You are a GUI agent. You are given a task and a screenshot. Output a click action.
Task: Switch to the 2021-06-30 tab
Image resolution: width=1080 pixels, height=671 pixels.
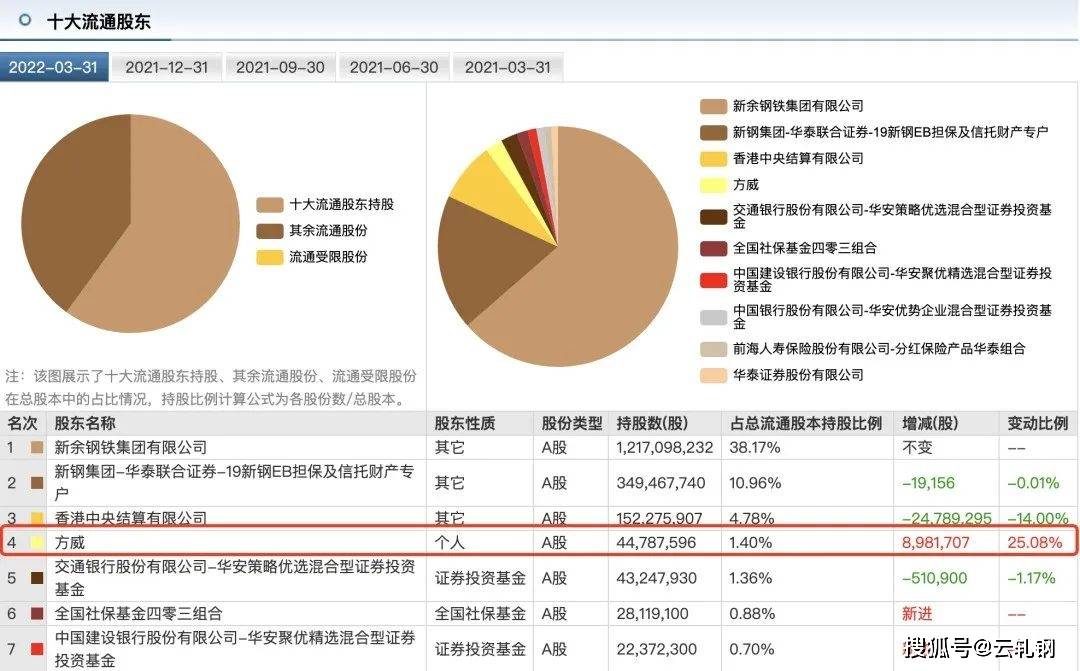393,67
